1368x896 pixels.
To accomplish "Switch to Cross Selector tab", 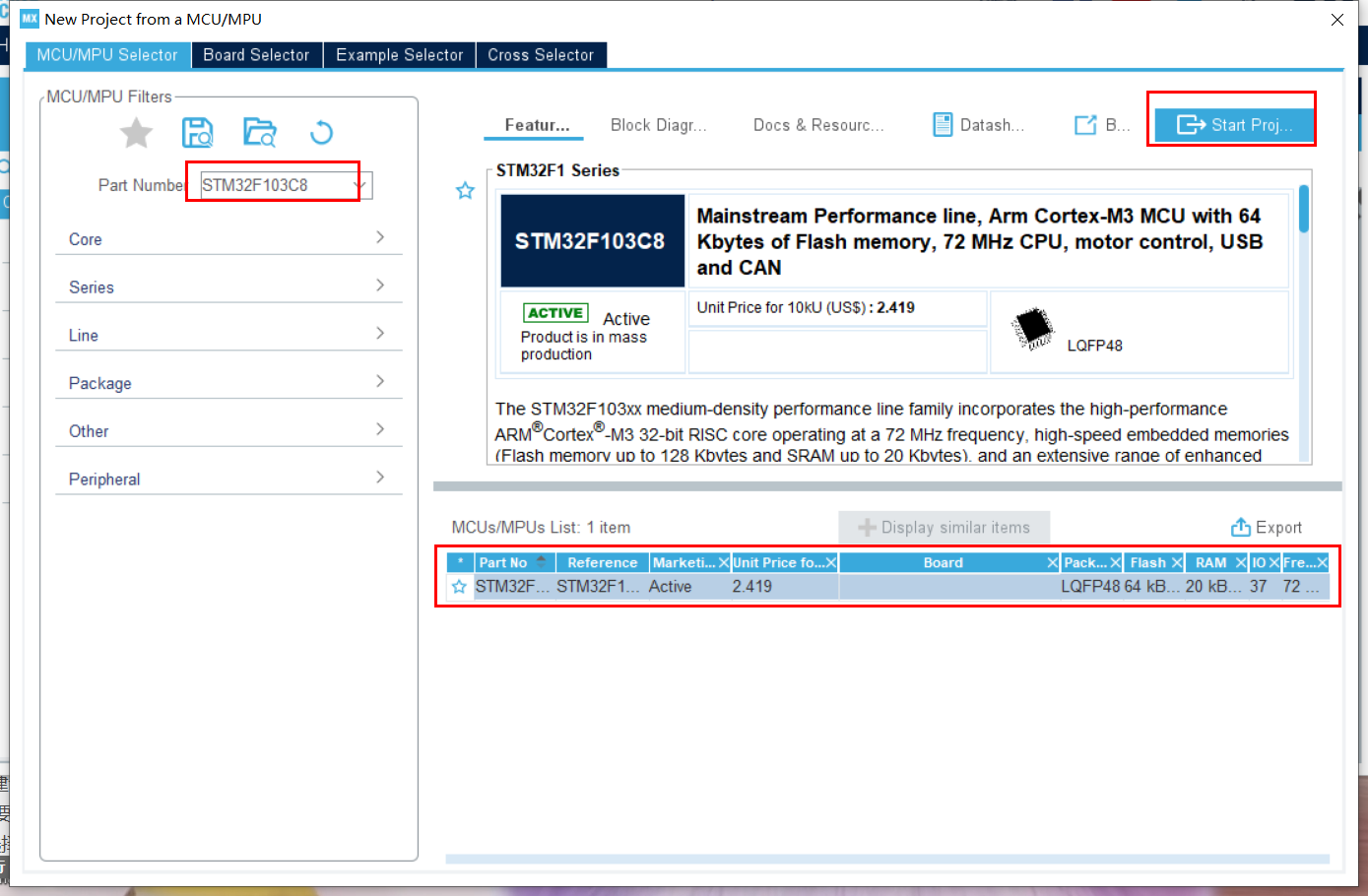I will point(541,55).
